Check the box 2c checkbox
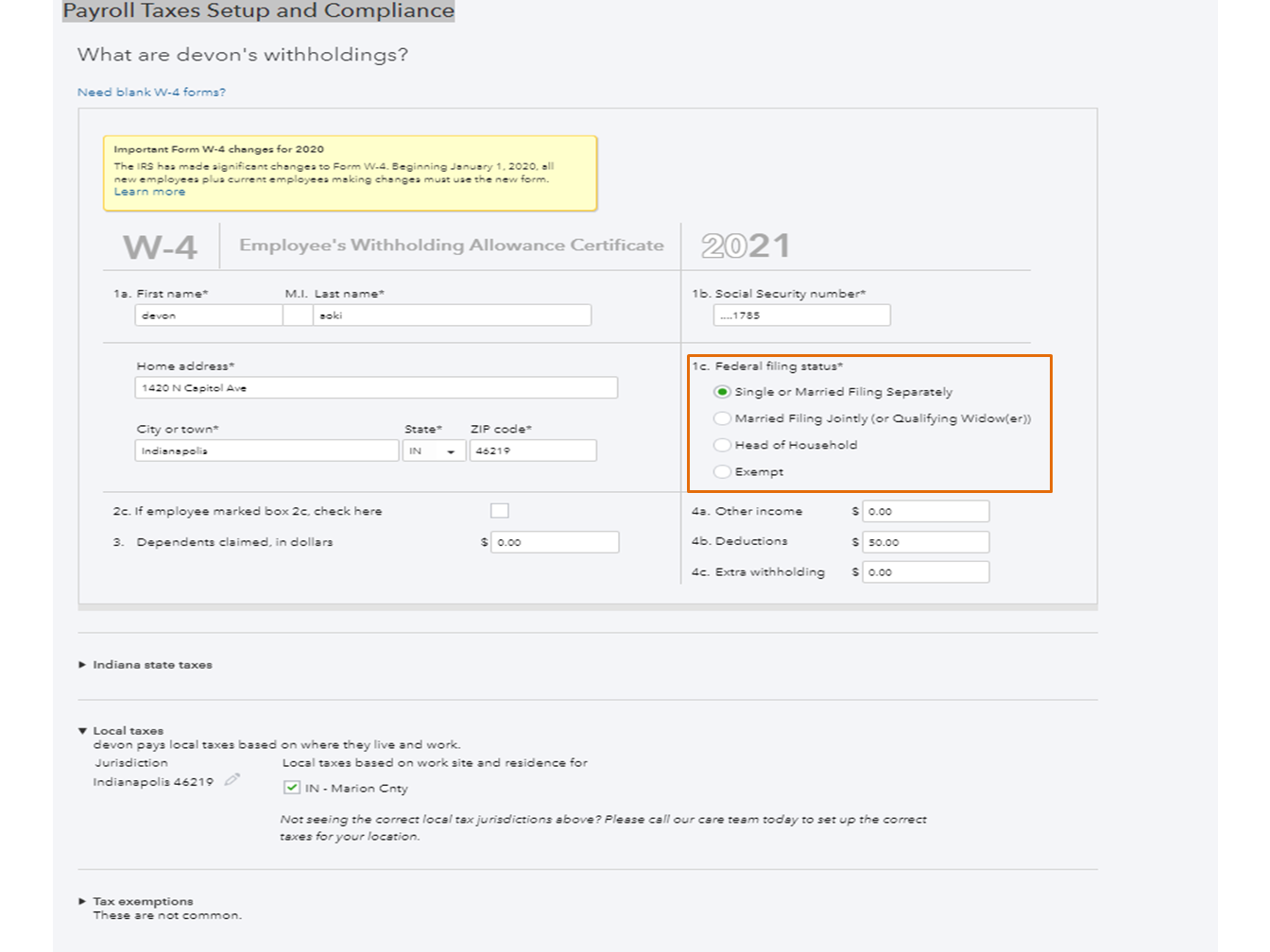The height and width of the screenshot is (952, 1270). pos(500,511)
